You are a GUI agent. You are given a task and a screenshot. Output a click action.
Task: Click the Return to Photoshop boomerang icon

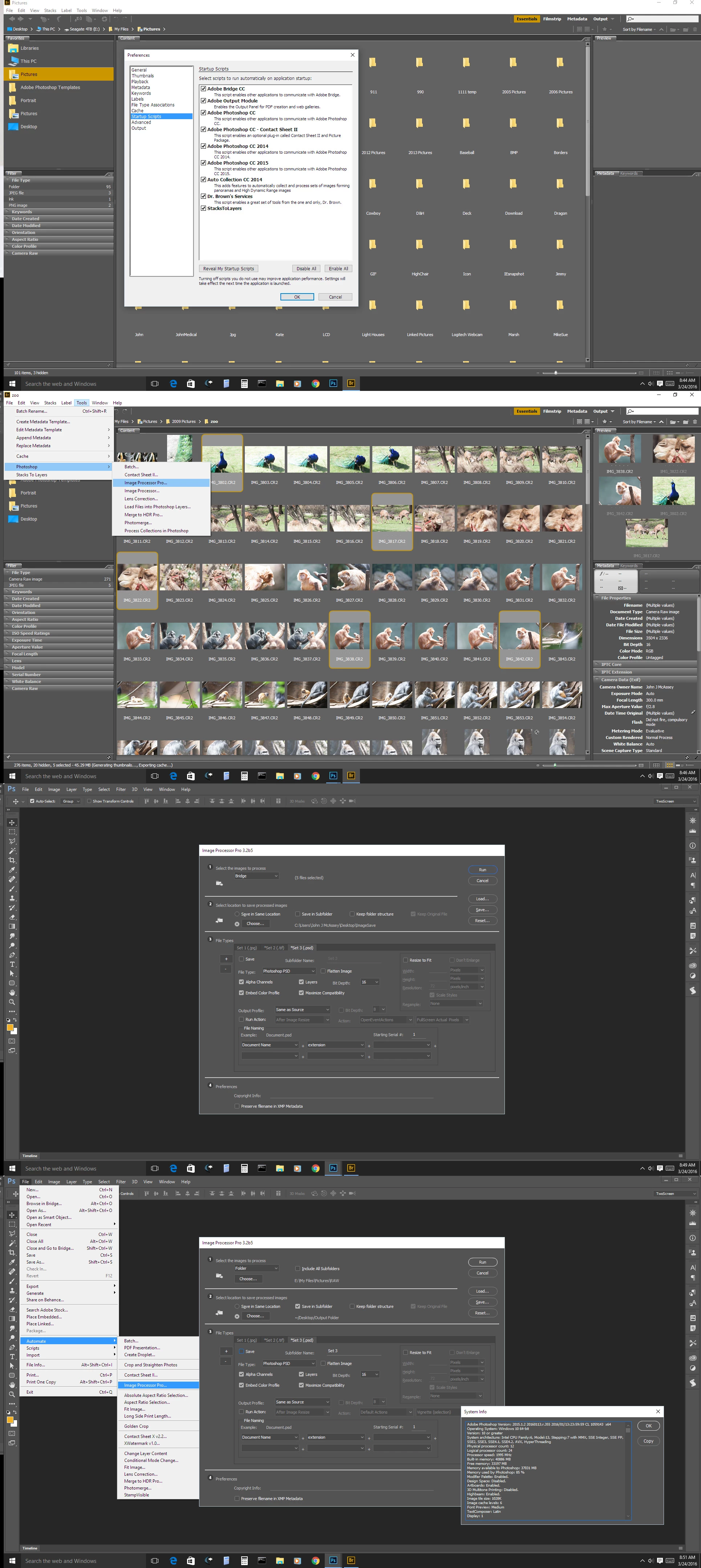[x=59, y=19]
